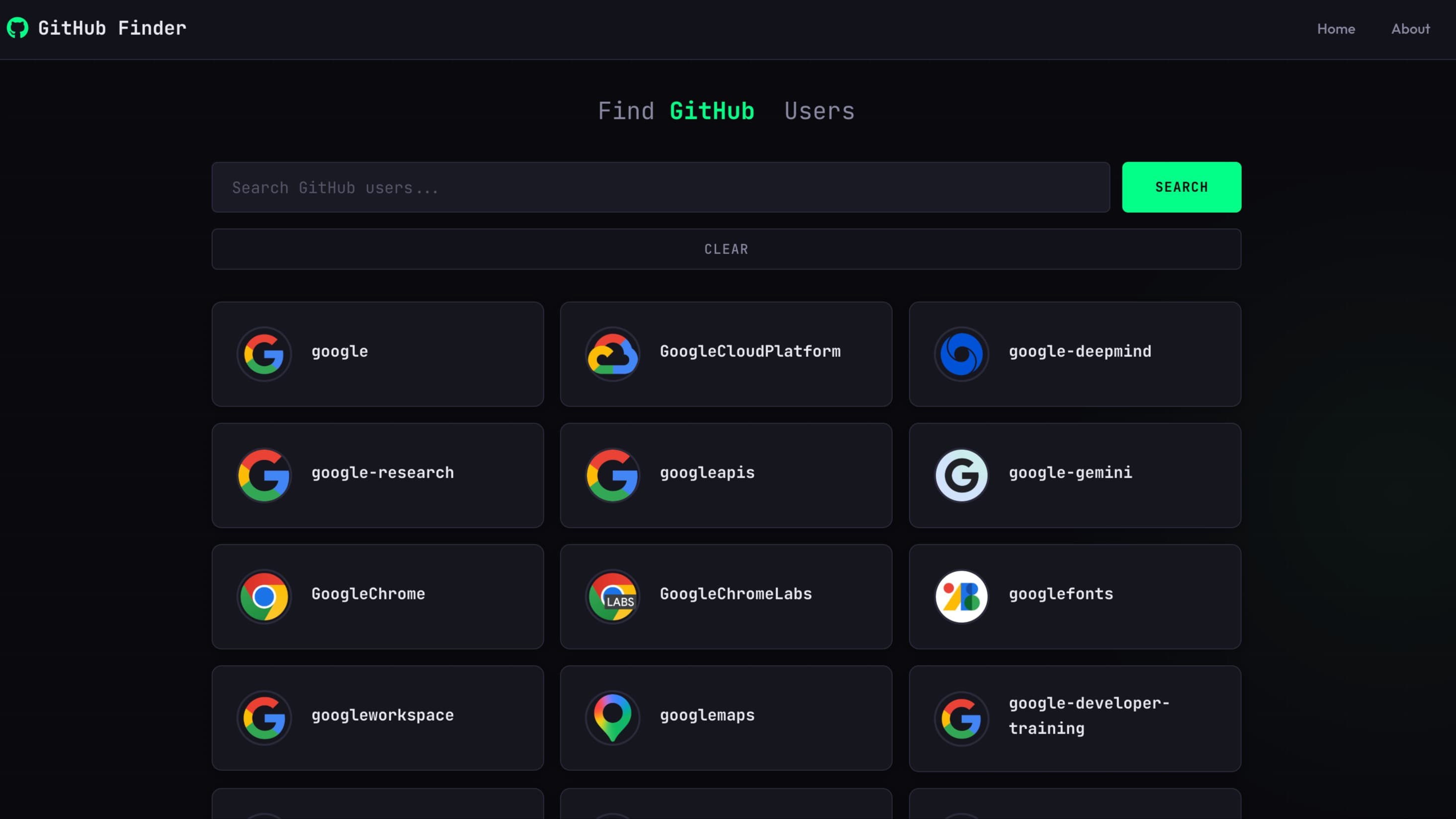Click the google-research G avatar
The height and width of the screenshot is (819, 1456).
coord(264,475)
